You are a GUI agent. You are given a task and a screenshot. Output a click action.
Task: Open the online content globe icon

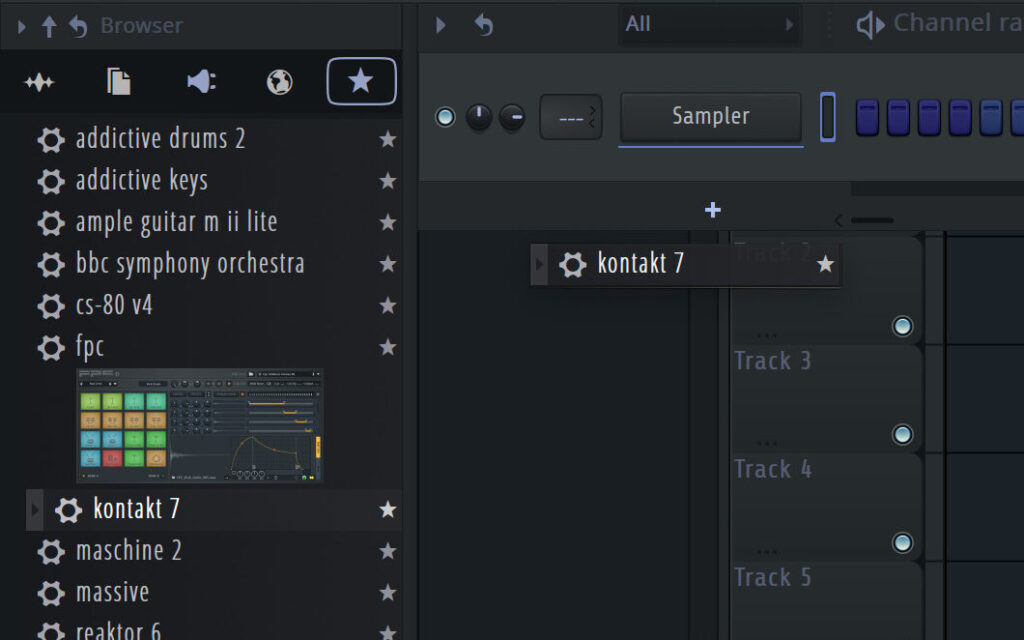[x=278, y=81]
